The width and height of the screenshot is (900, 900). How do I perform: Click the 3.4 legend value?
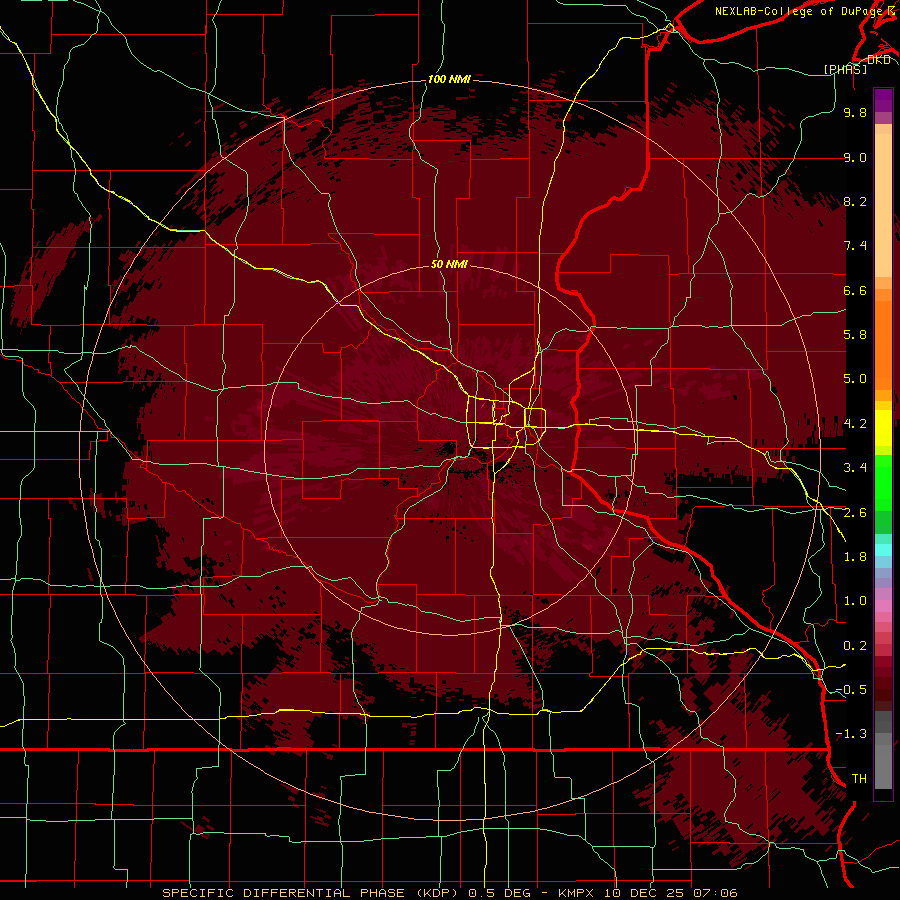pos(855,468)
